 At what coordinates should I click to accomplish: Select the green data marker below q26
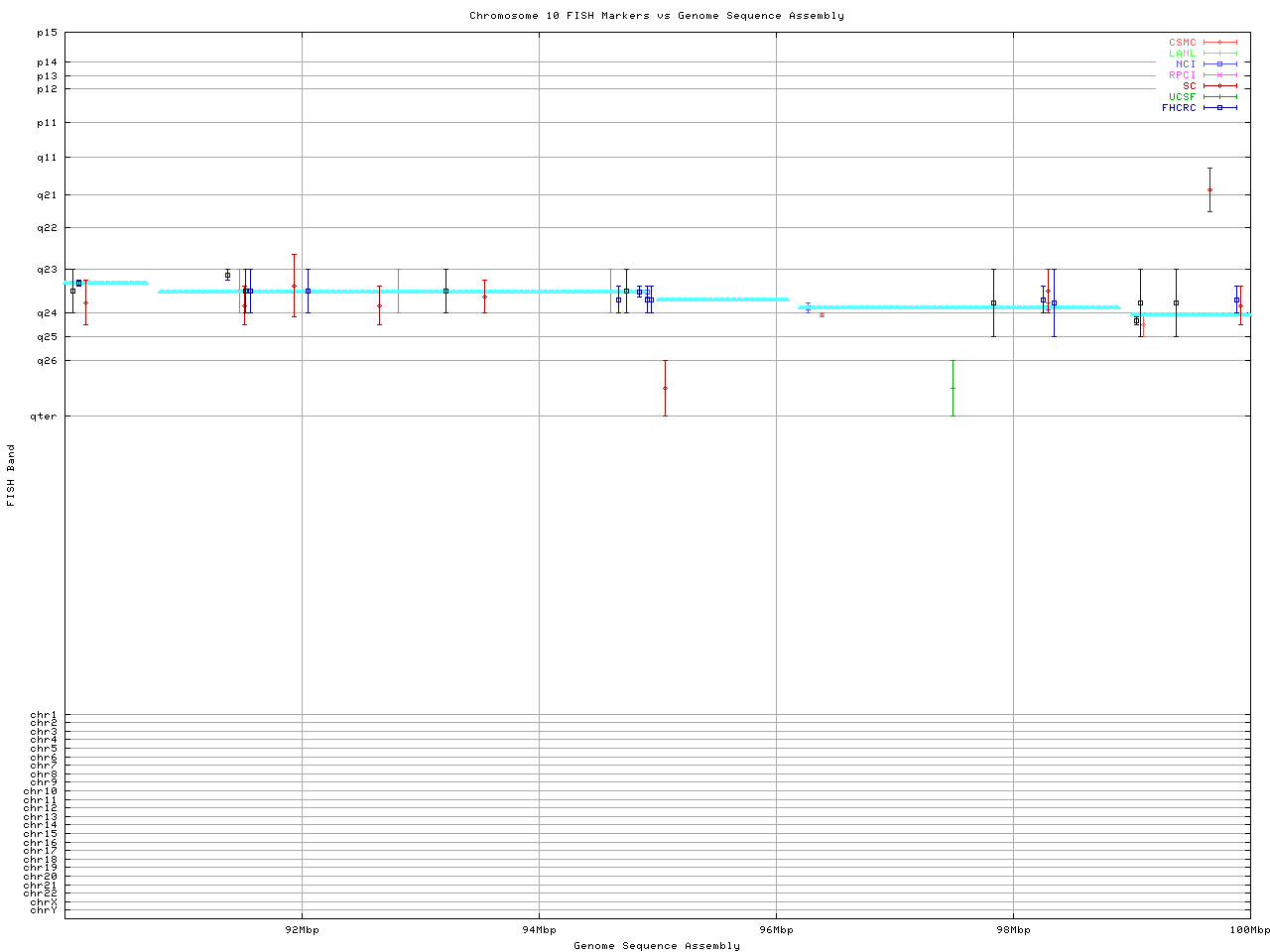click(952, 388)
